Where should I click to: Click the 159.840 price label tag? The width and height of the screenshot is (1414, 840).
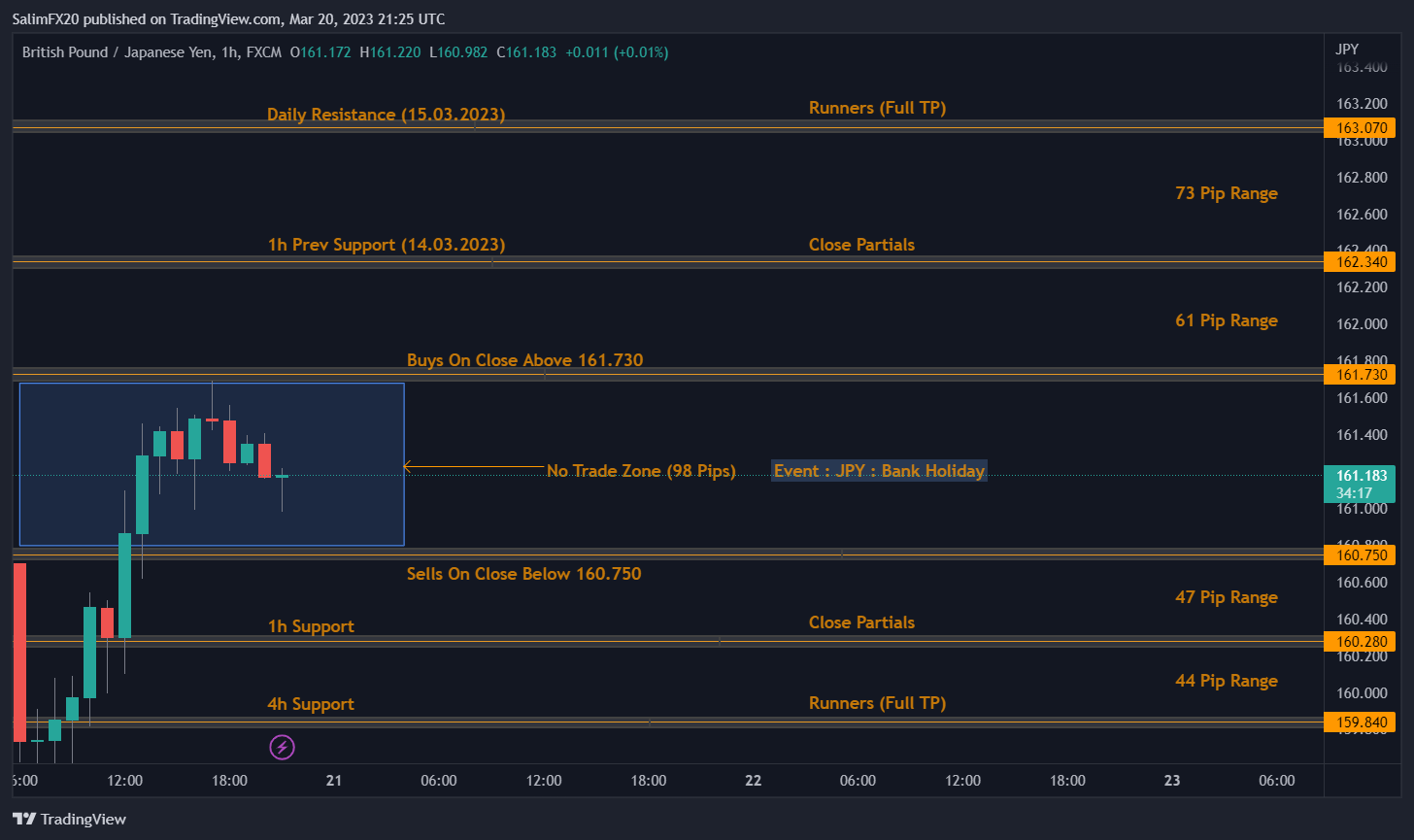point(1360,722)
